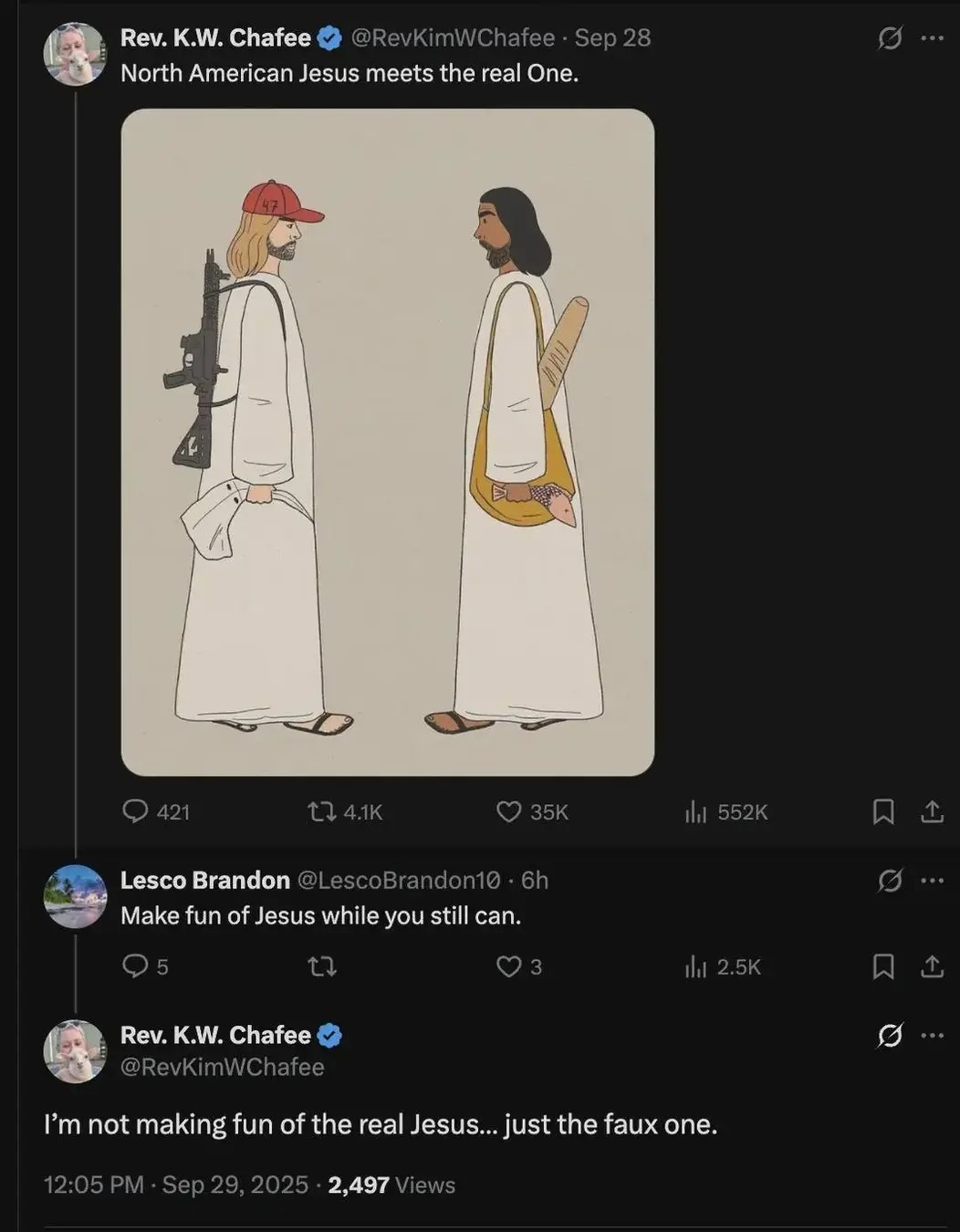
Task: Click the analytics icon showing 2.5K views
Action: [691, 967]
